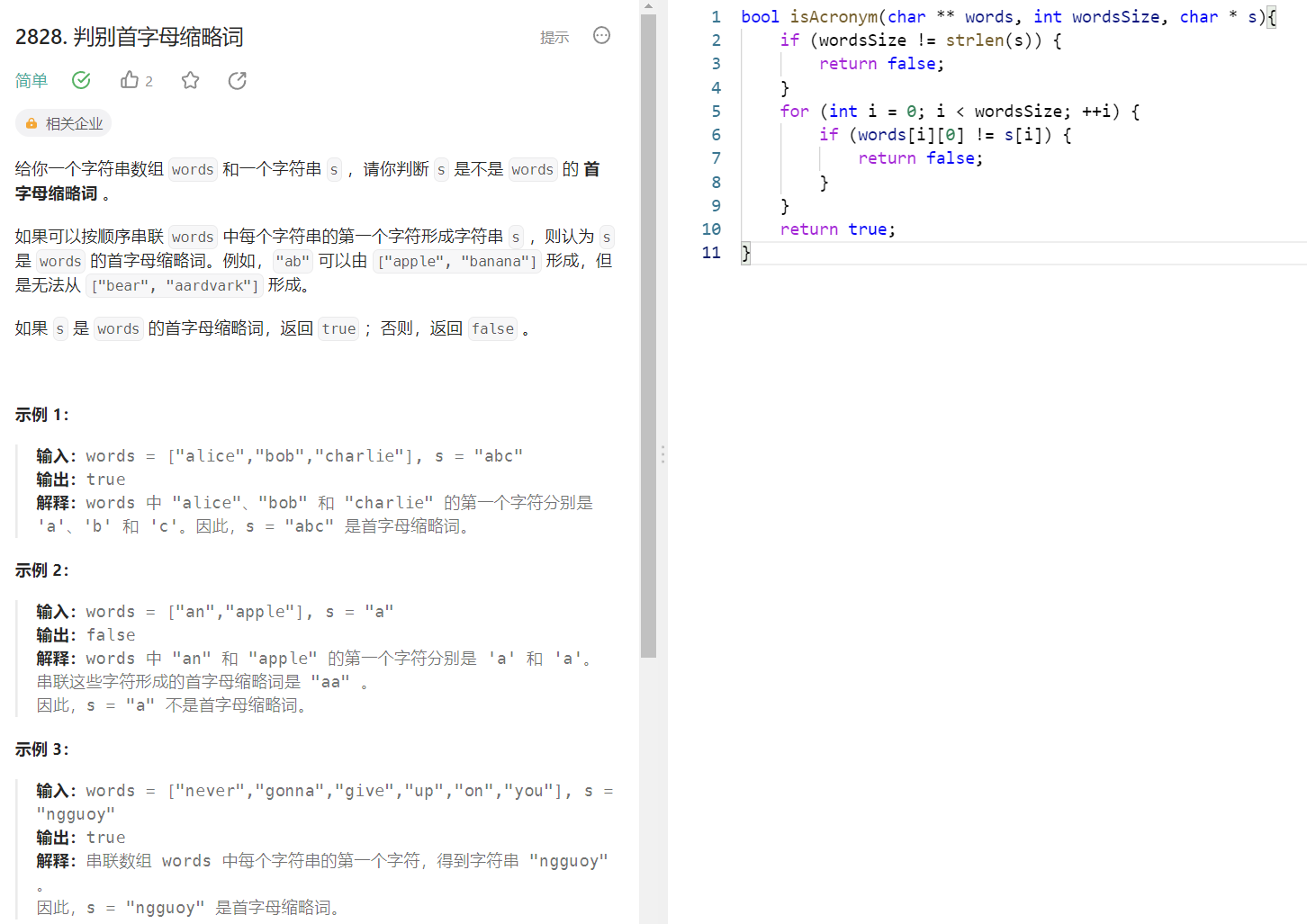1307x924 pixels.
Task: Click the inline code 'false' in description
Action: [x=492, y=328]
